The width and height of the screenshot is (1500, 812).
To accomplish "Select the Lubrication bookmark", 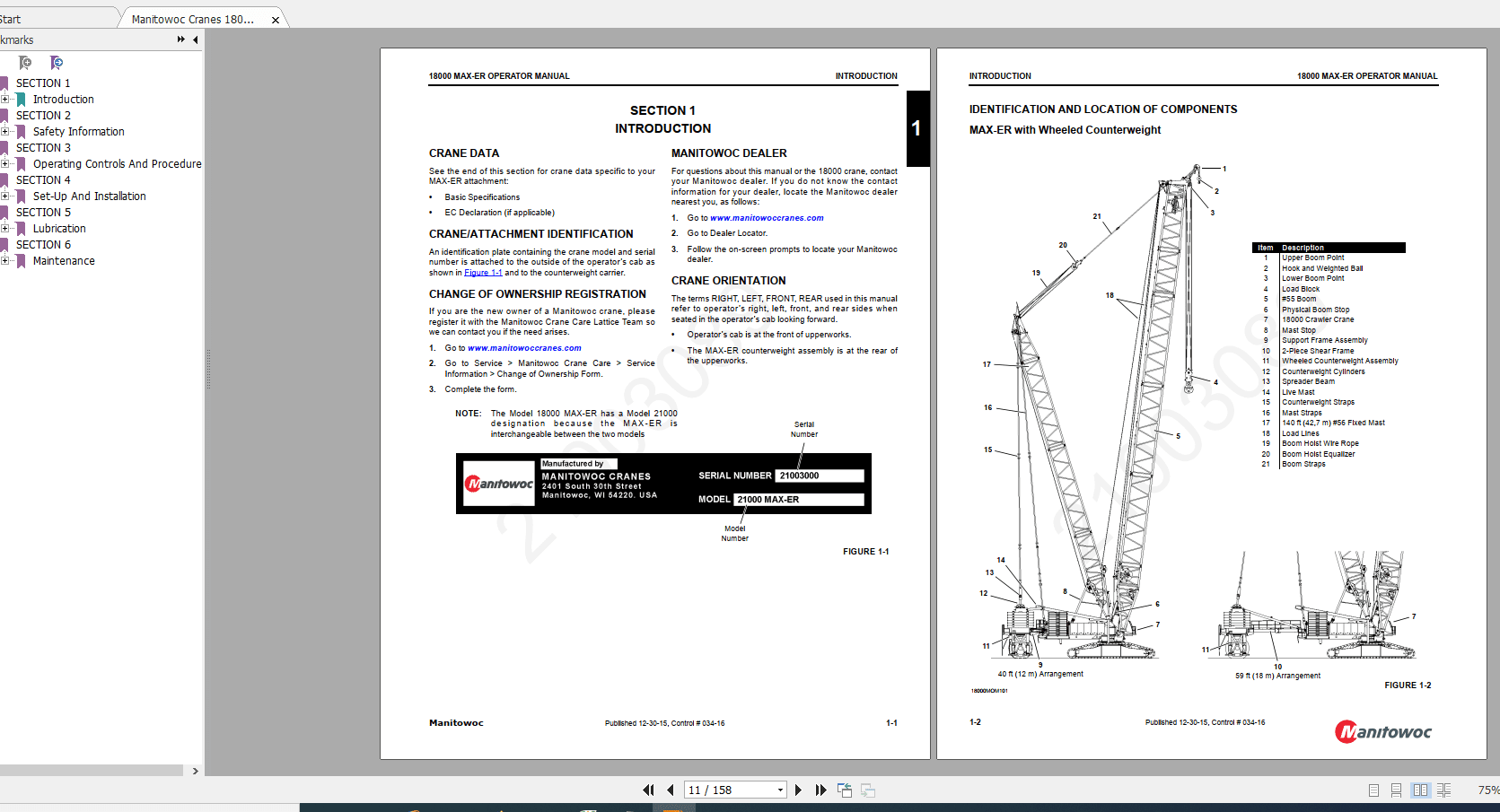I will point(57,228).
